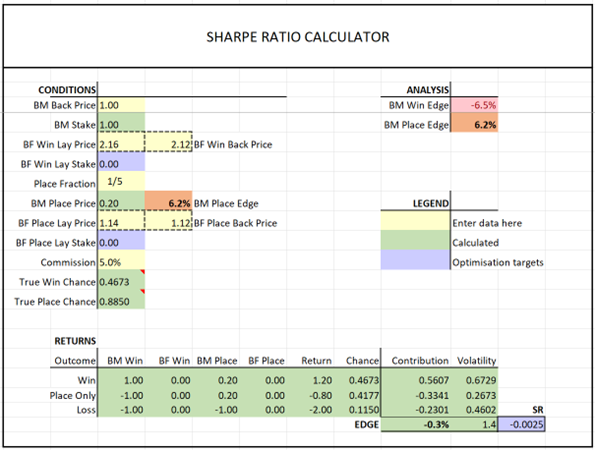
Task: Click the EDGE -0.3% total cell
Action: pyautogui.click(x=415, y=424)
